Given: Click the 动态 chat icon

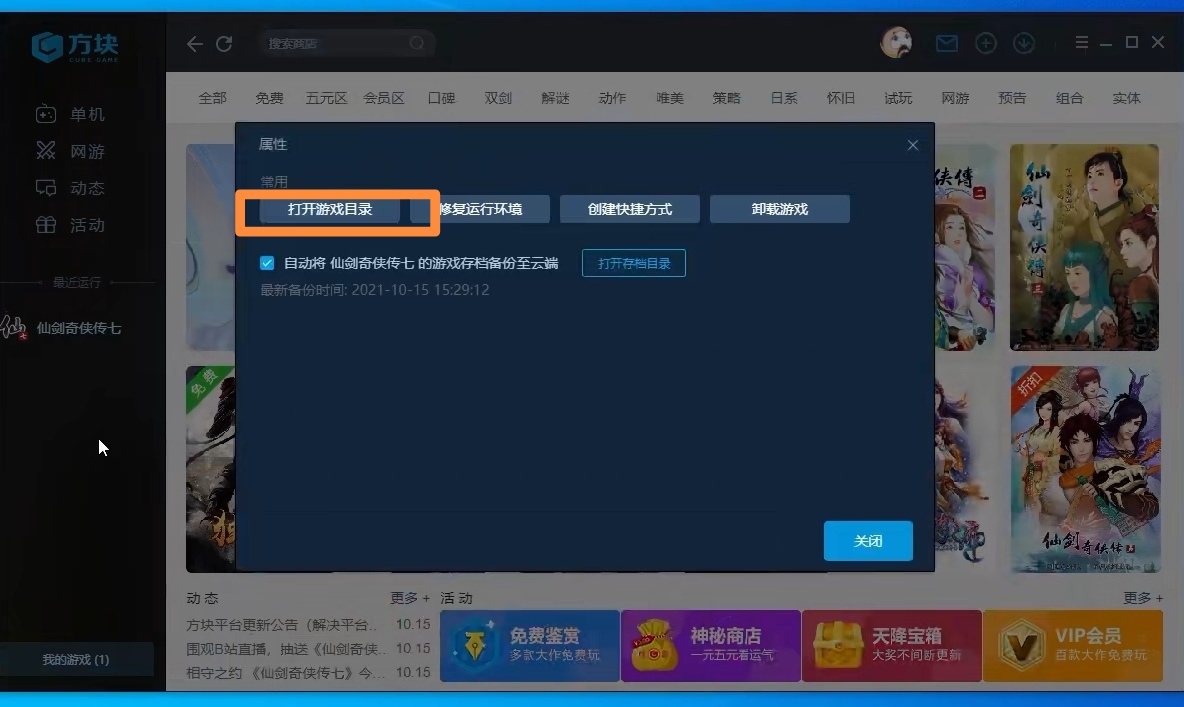Looking at the screenshot, I should [x=45, y=187].
